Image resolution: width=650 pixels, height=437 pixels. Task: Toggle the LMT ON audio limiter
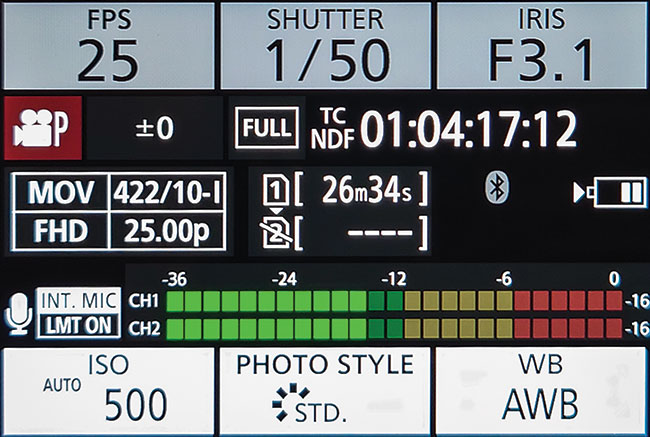79,325
